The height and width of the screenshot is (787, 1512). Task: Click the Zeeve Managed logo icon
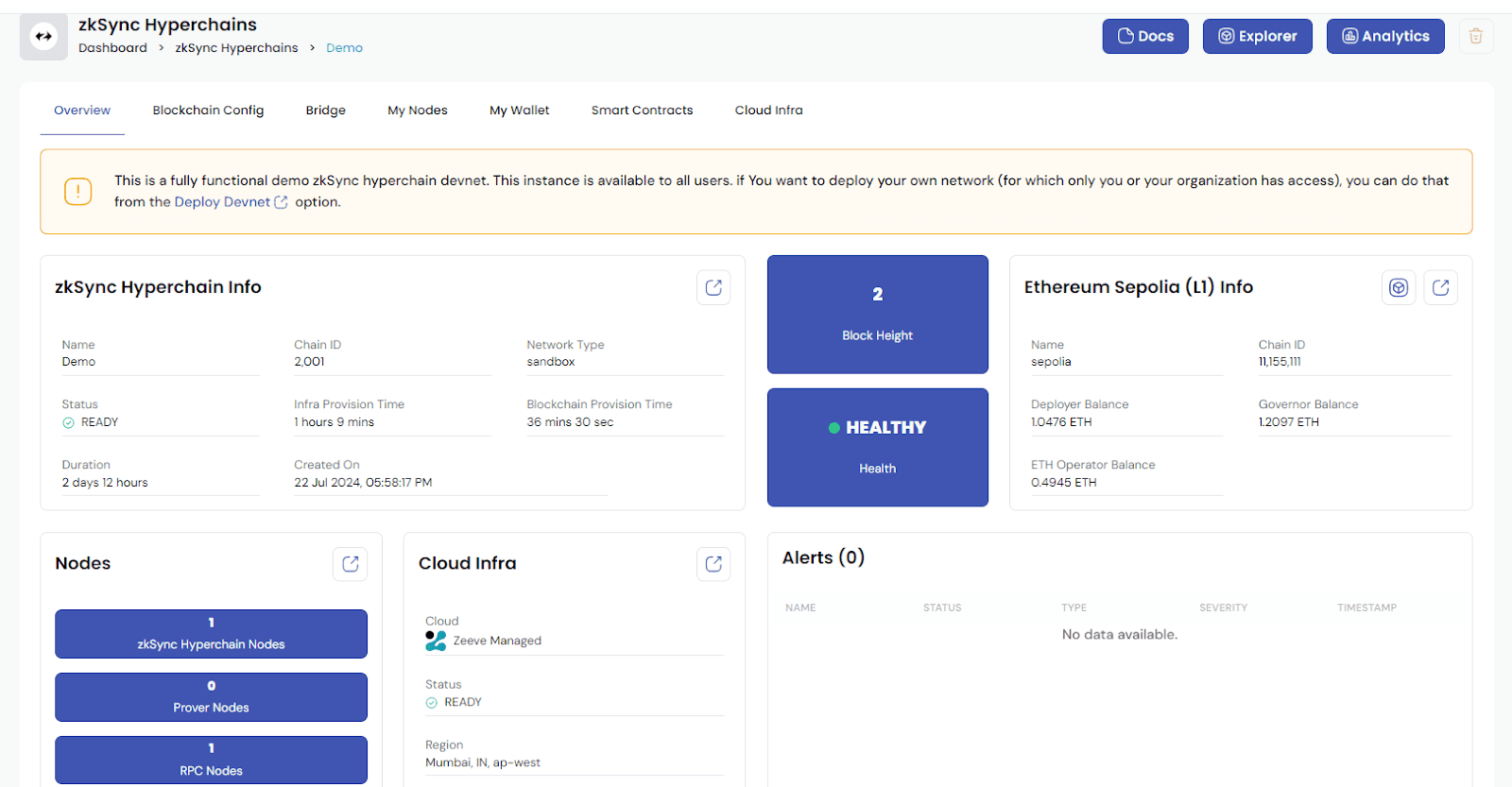coord(436,641)
